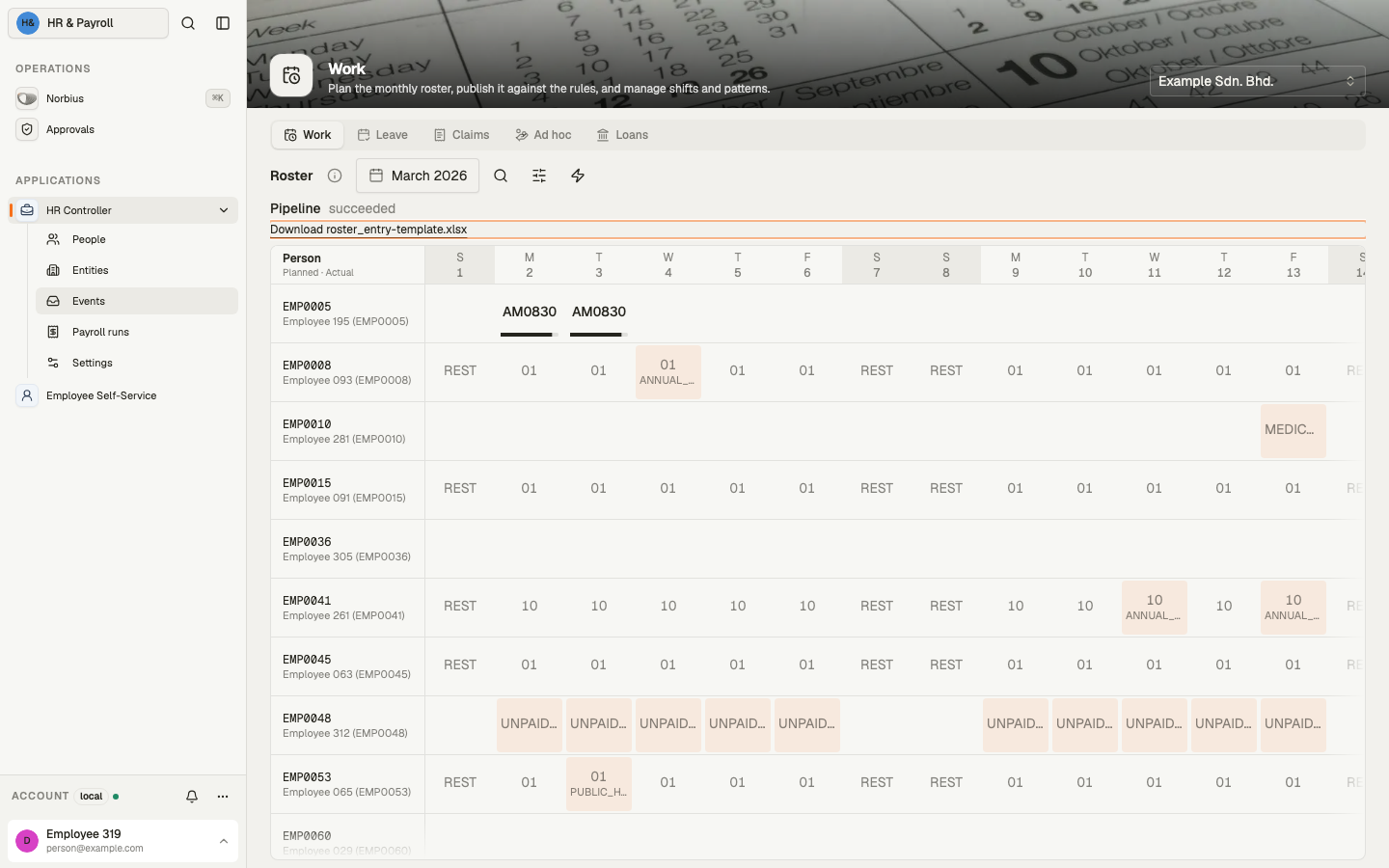Screen dimensions: 1389x868
Task: Click the HR & Payroll avatar icon
Action: click(x=28, y=23)
